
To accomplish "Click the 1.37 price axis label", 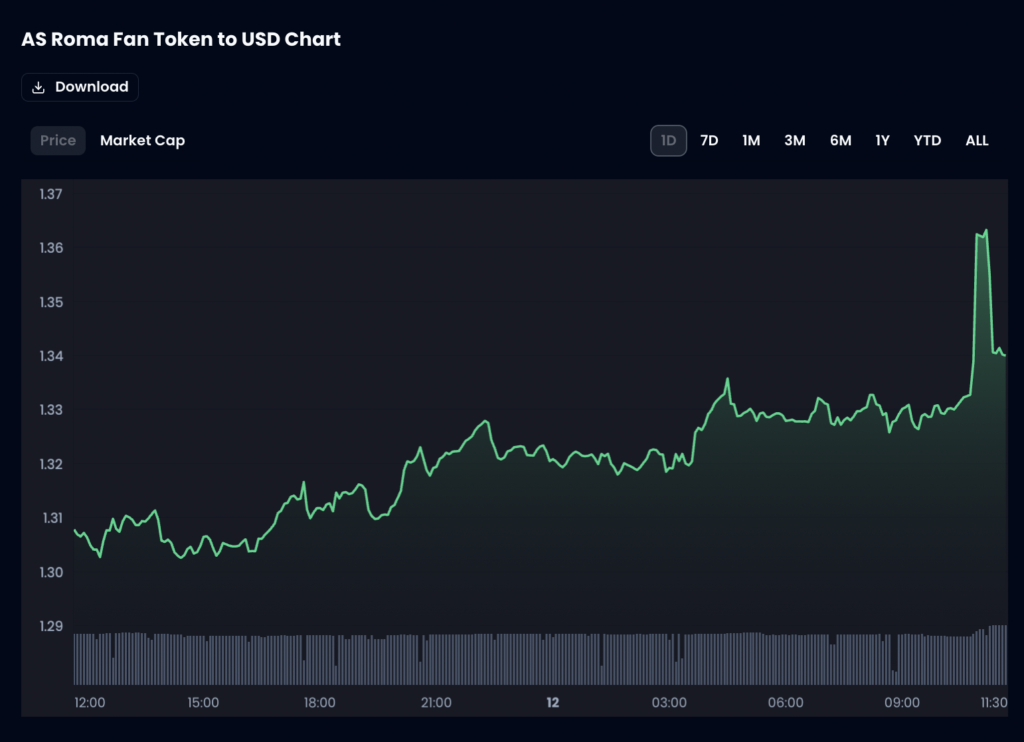I will [x=52, y=194].
